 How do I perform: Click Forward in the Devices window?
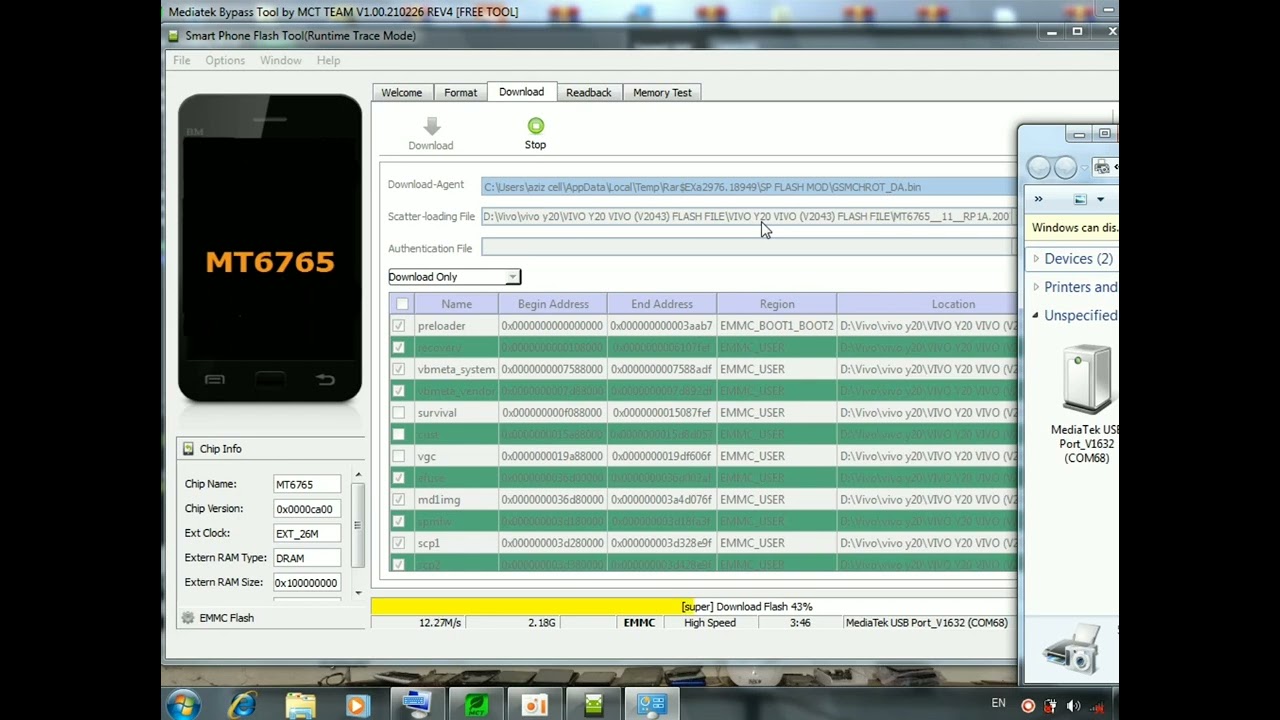(1065, 167)
